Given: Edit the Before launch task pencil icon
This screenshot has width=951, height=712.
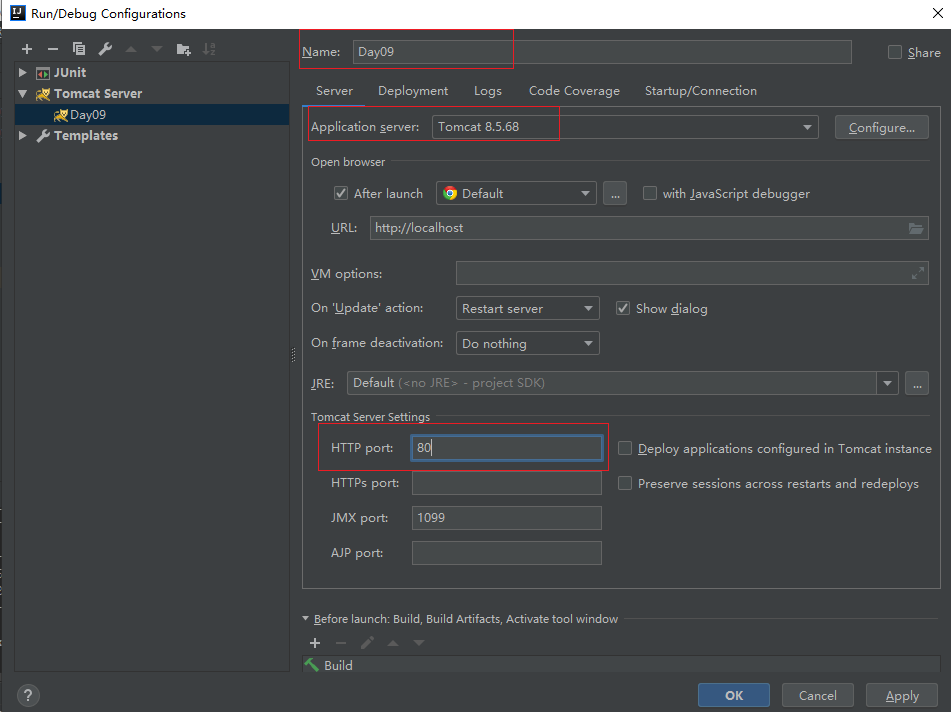Looking at the screenshot, I should pyautogui.click(x=367, y=643).
